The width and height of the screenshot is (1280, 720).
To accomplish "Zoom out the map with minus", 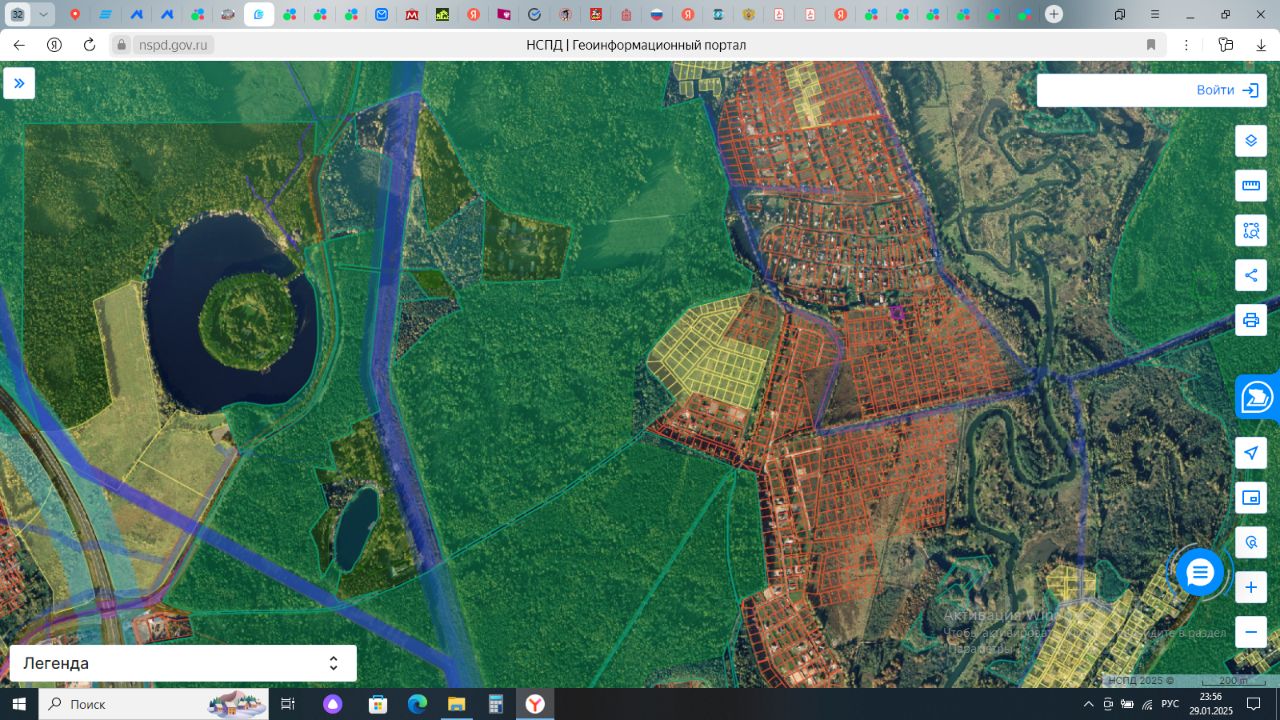I will pyautogui.click(x=1250, y=632).
